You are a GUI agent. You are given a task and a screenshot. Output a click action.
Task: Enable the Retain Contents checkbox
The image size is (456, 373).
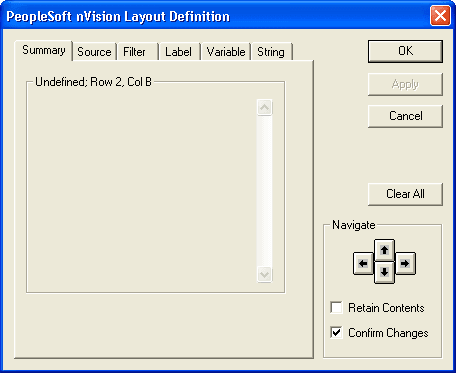pos(336,308)
